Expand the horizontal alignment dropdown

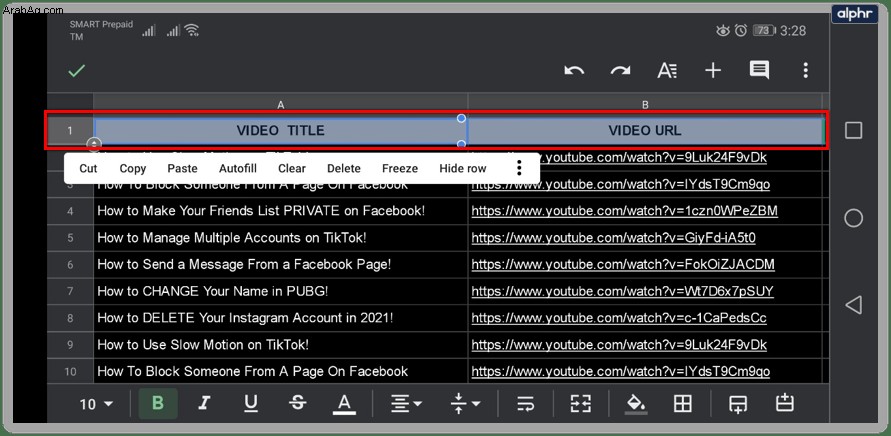pyautogui.click(x=406, y=404)
